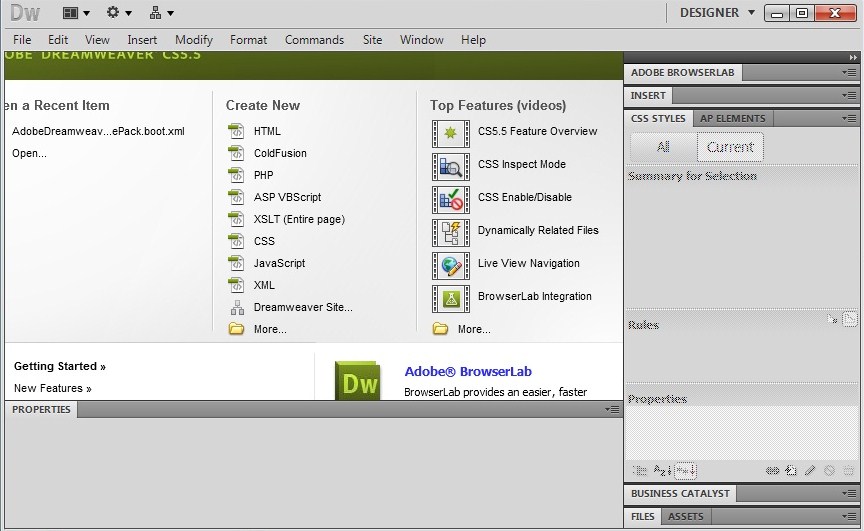This screenshot has height=531, width=864.
Task: Create a new HTML file via its label
Action: pos(267,131)
